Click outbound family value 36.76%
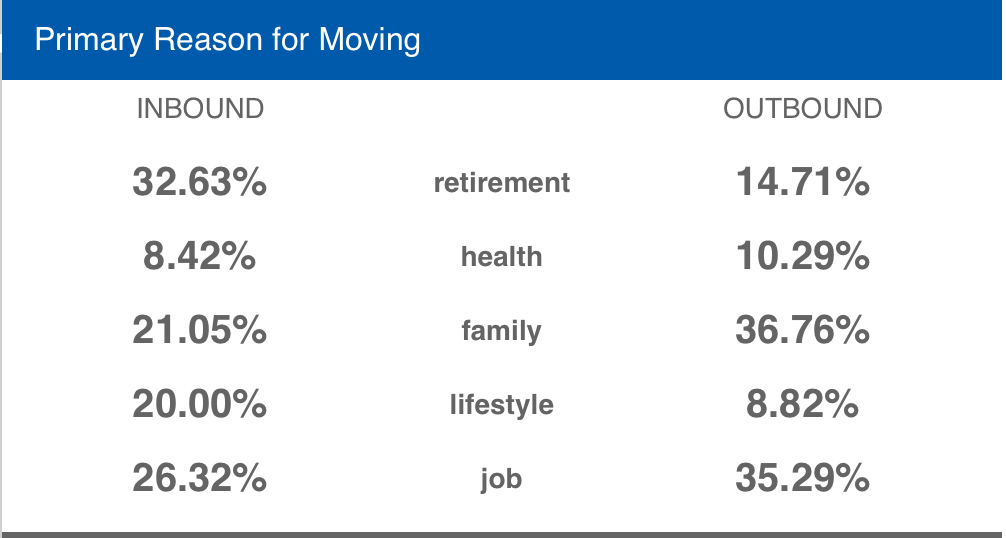The image size is (1006, 538). [802, 330]
